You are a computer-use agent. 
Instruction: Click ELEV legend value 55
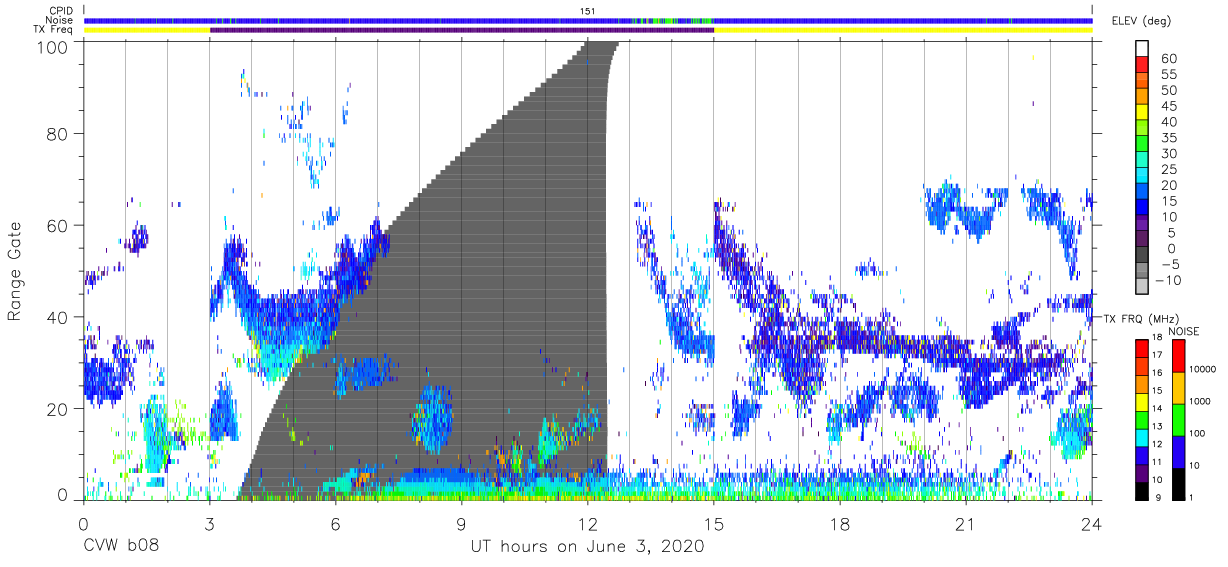point(1169,74)
